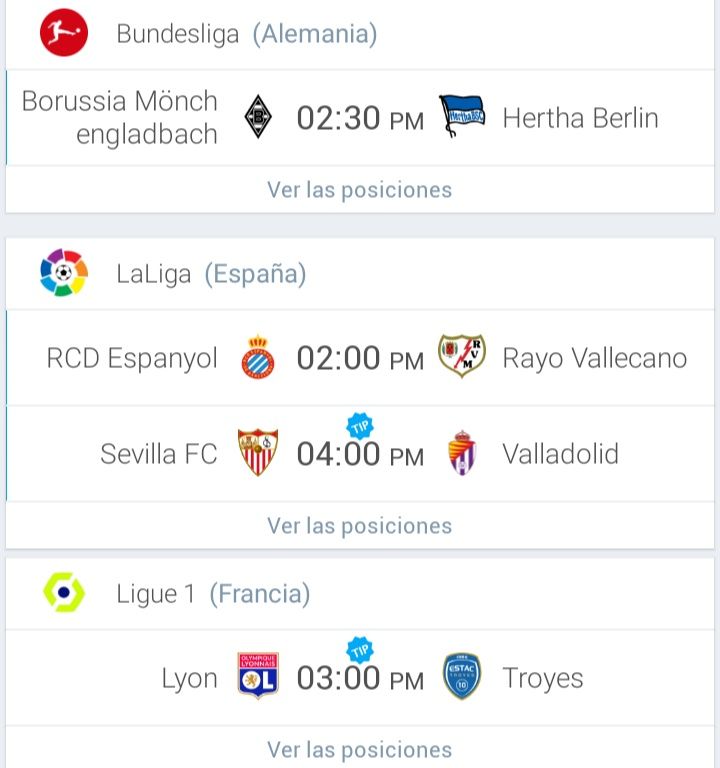
Task: View Ligue 1 standings via Ver las posiciones
Action: click(360, 749)
